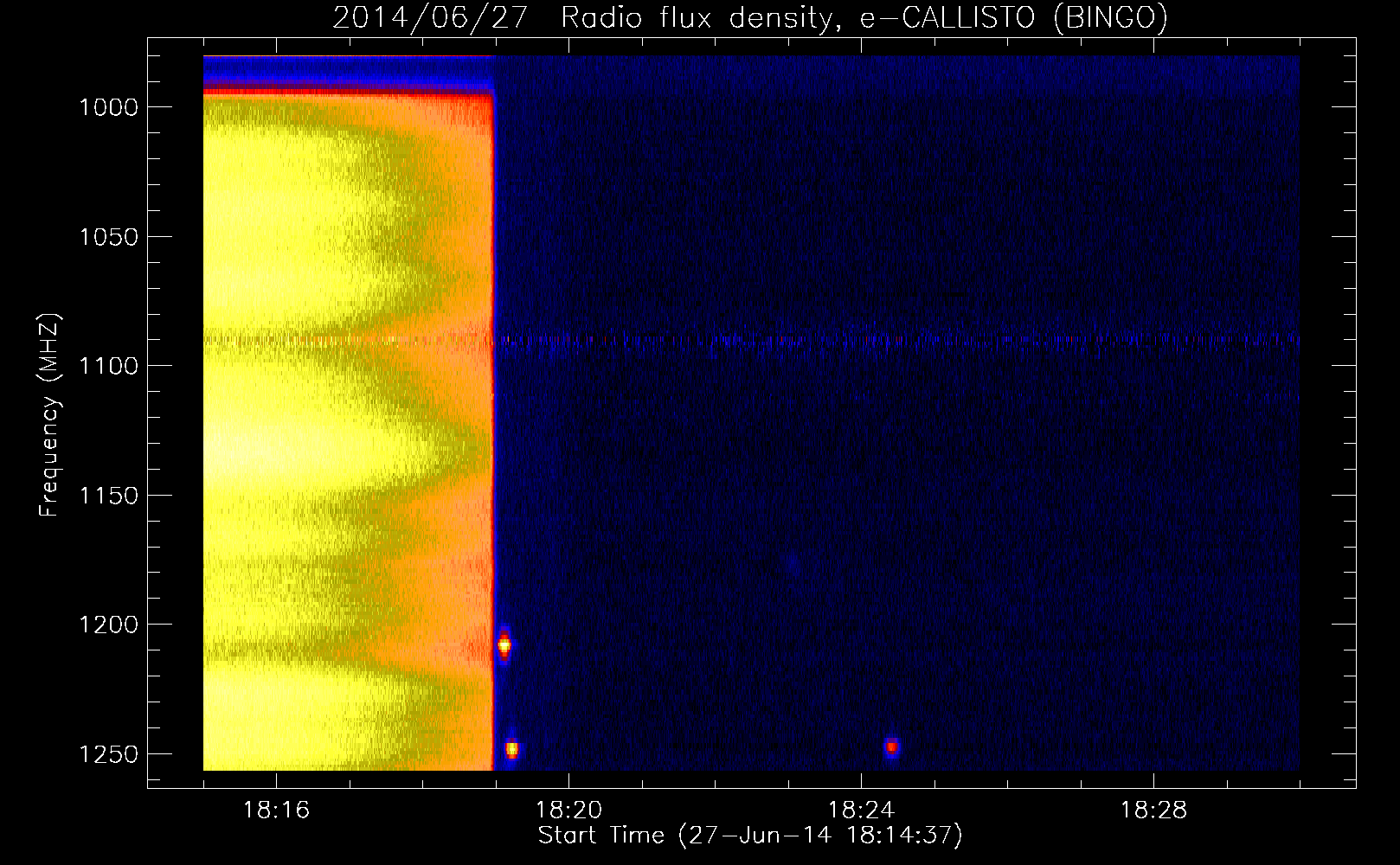
Task: Click the '1200' frequency axis label
Action: (x=108, y=625)
